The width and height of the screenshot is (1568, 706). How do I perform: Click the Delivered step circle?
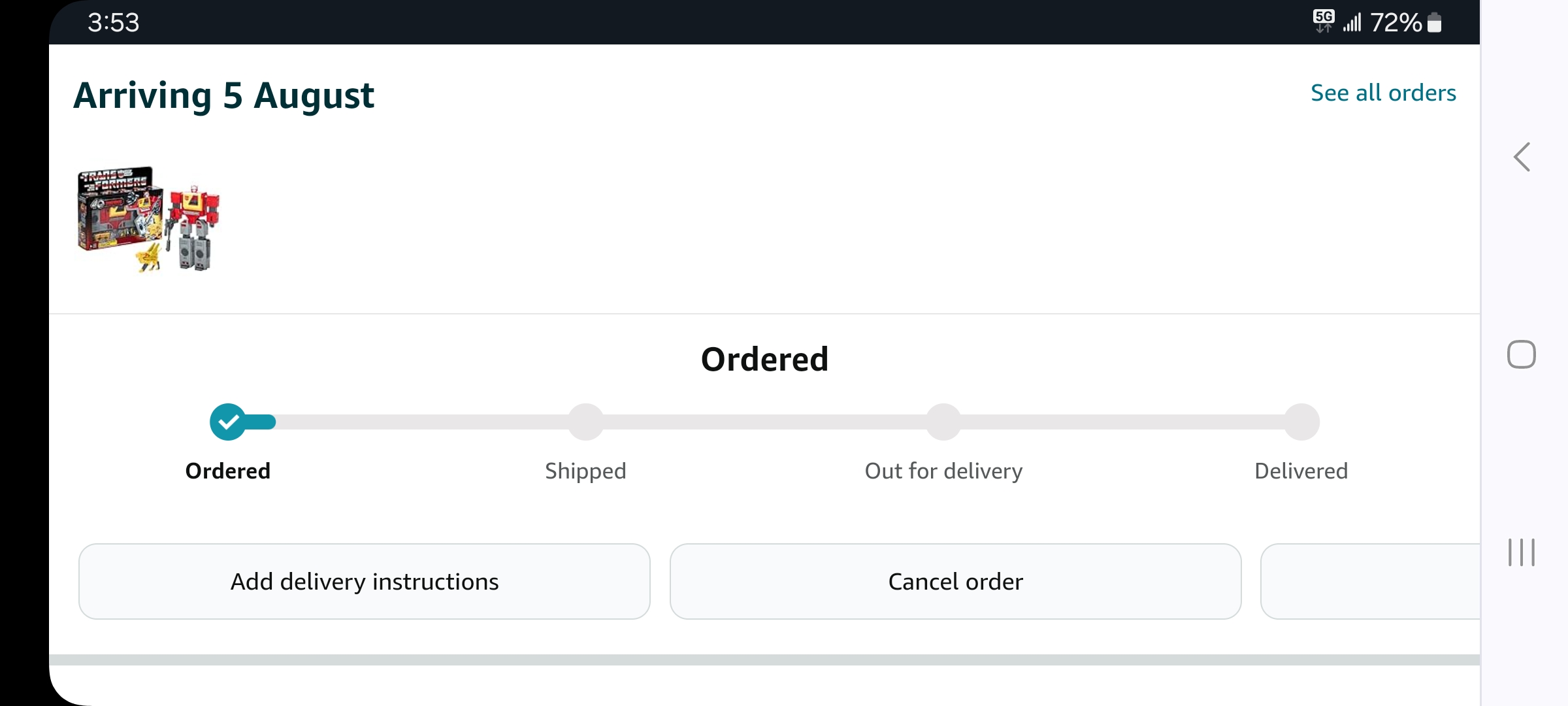click(1301, 422)
